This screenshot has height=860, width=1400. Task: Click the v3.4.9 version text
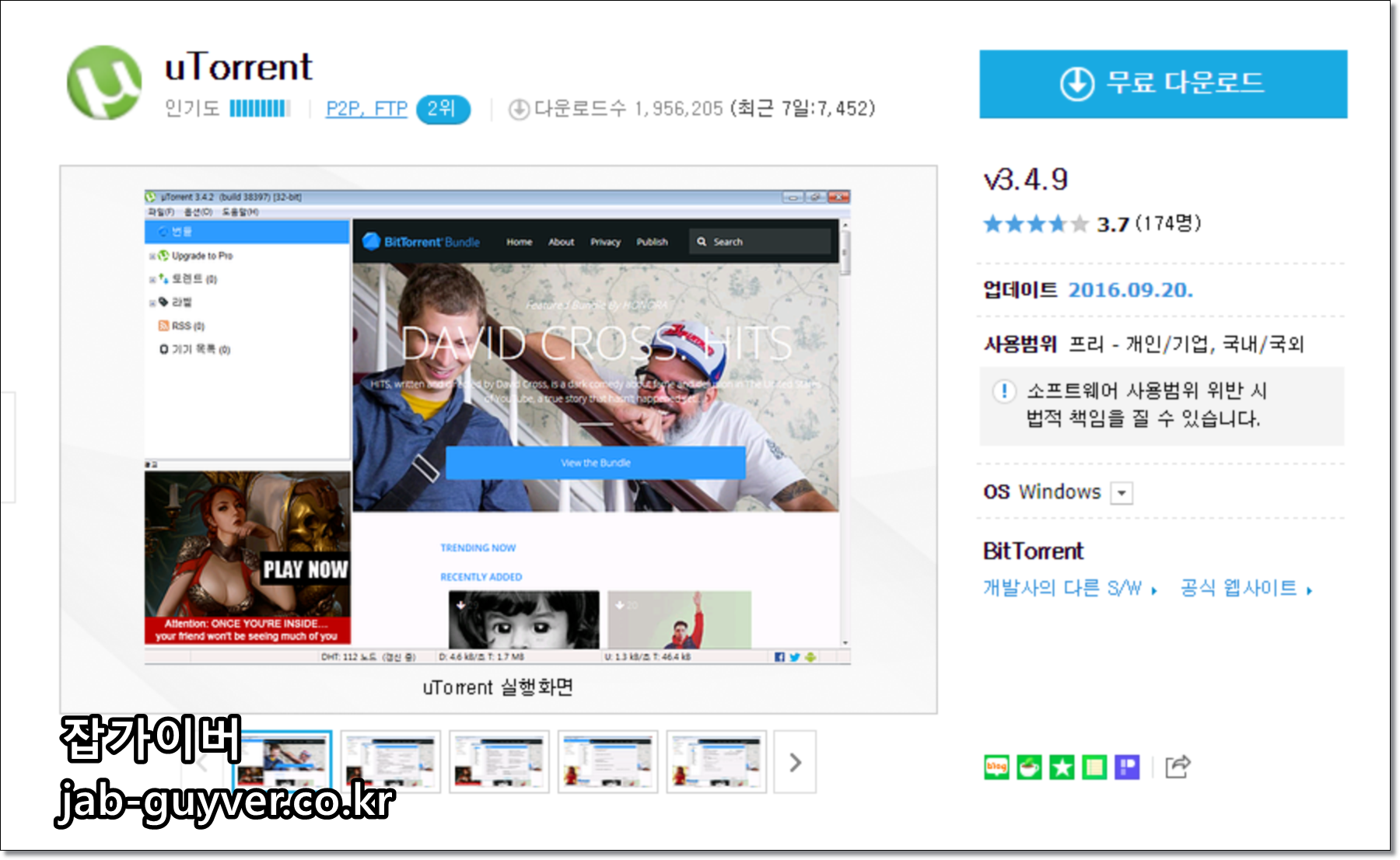tap(1026, 180)
